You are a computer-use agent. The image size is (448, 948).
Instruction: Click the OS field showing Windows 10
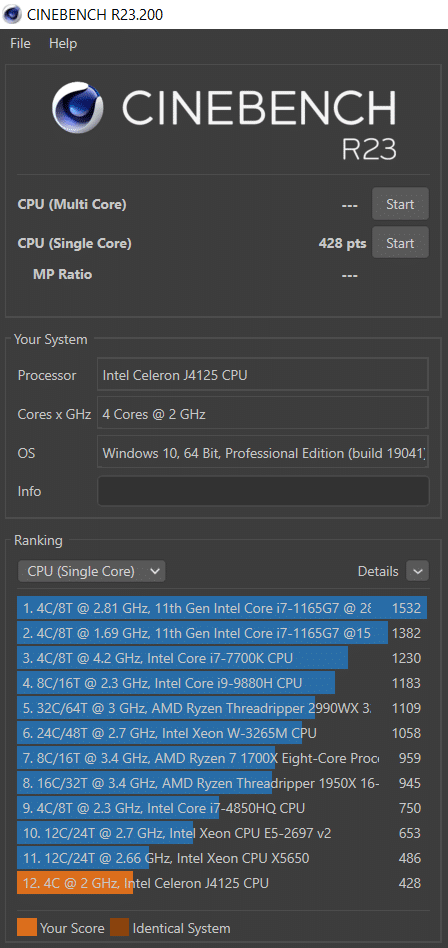coord(263,452)
